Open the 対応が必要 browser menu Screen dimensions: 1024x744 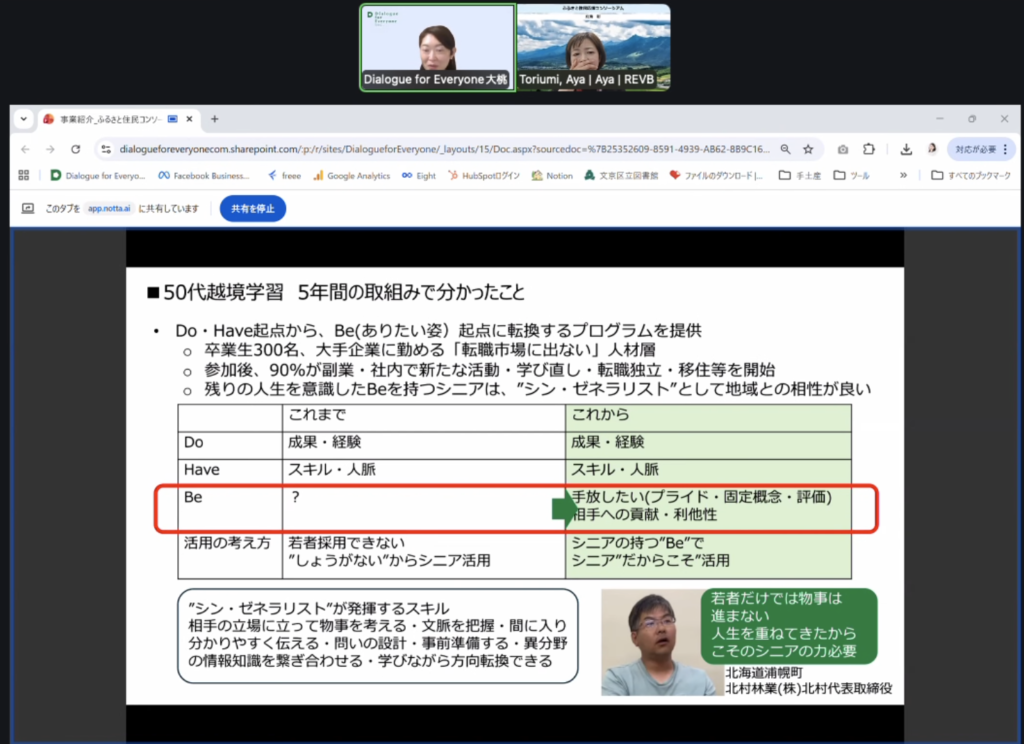pos(980,149)
